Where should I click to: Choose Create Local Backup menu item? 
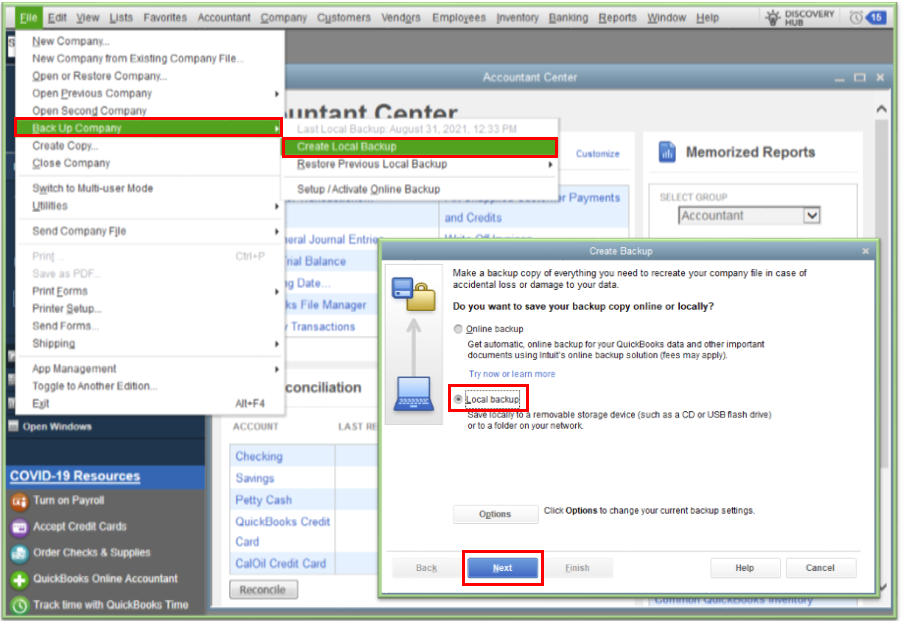(419, 147)
